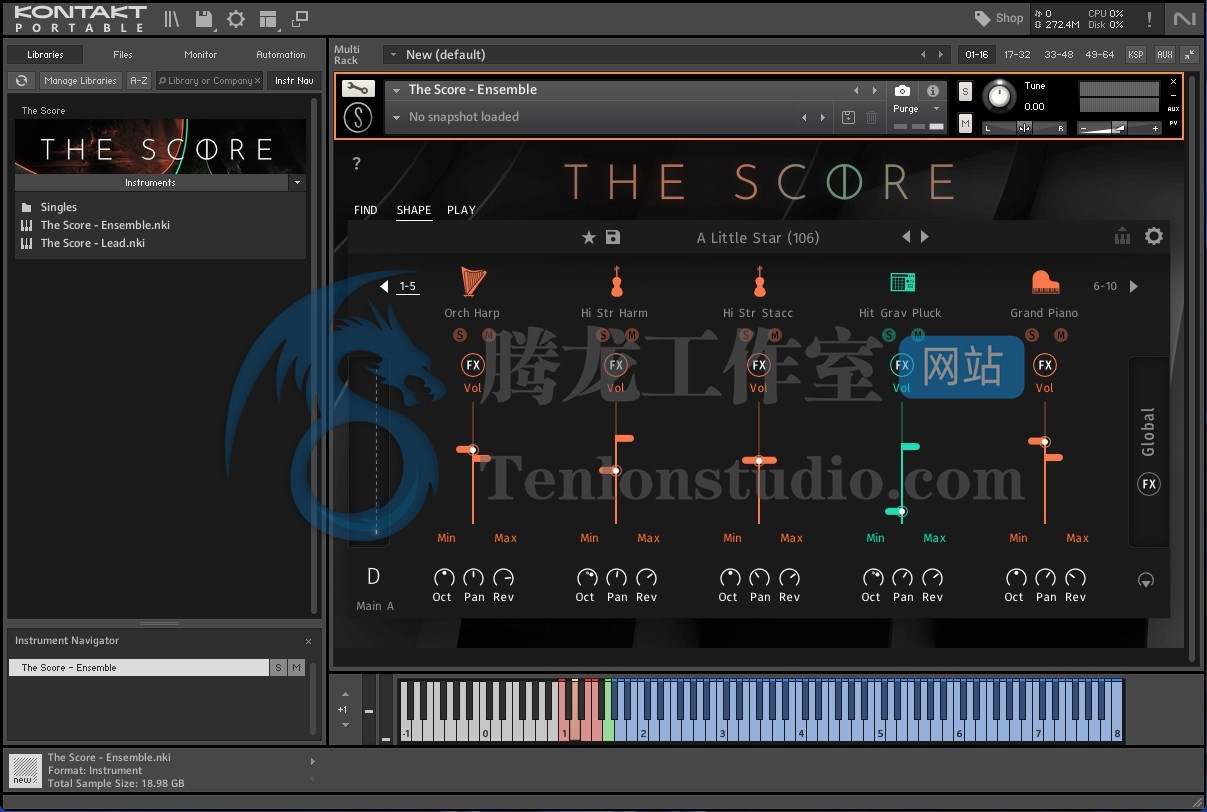The width and height of the screenshot is (1207, 812).
Task: Select rack page 17-32
Action: click(x=1017, y=55)
